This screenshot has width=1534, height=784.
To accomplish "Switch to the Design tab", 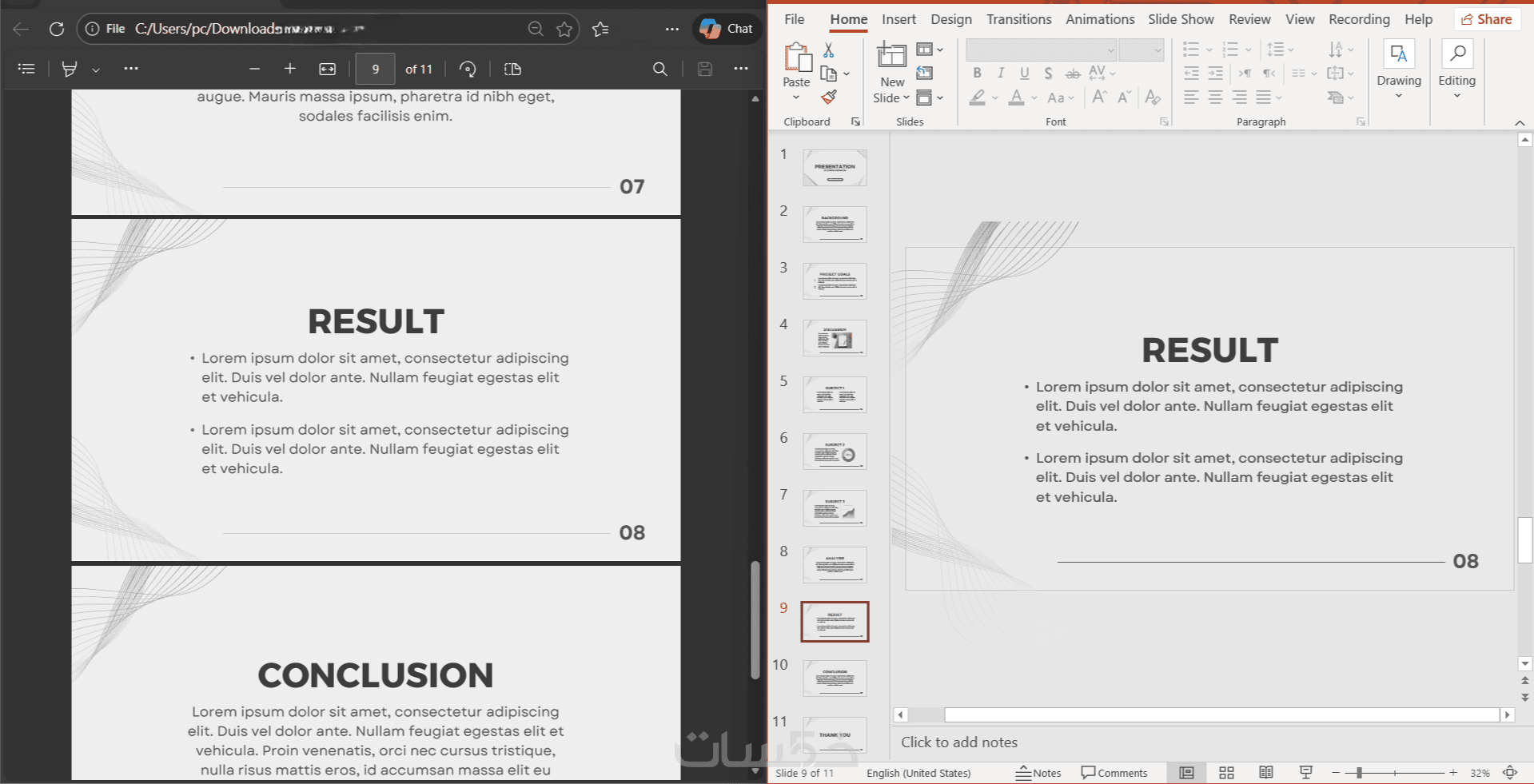I will [x=950, y=19].
